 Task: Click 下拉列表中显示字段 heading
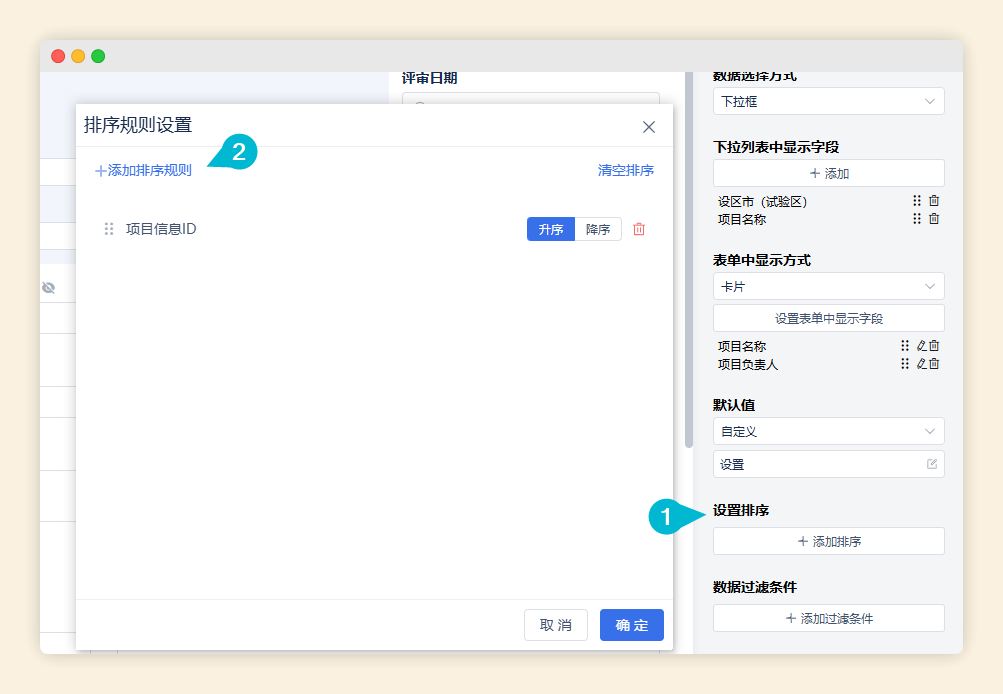tap(776, 147)
